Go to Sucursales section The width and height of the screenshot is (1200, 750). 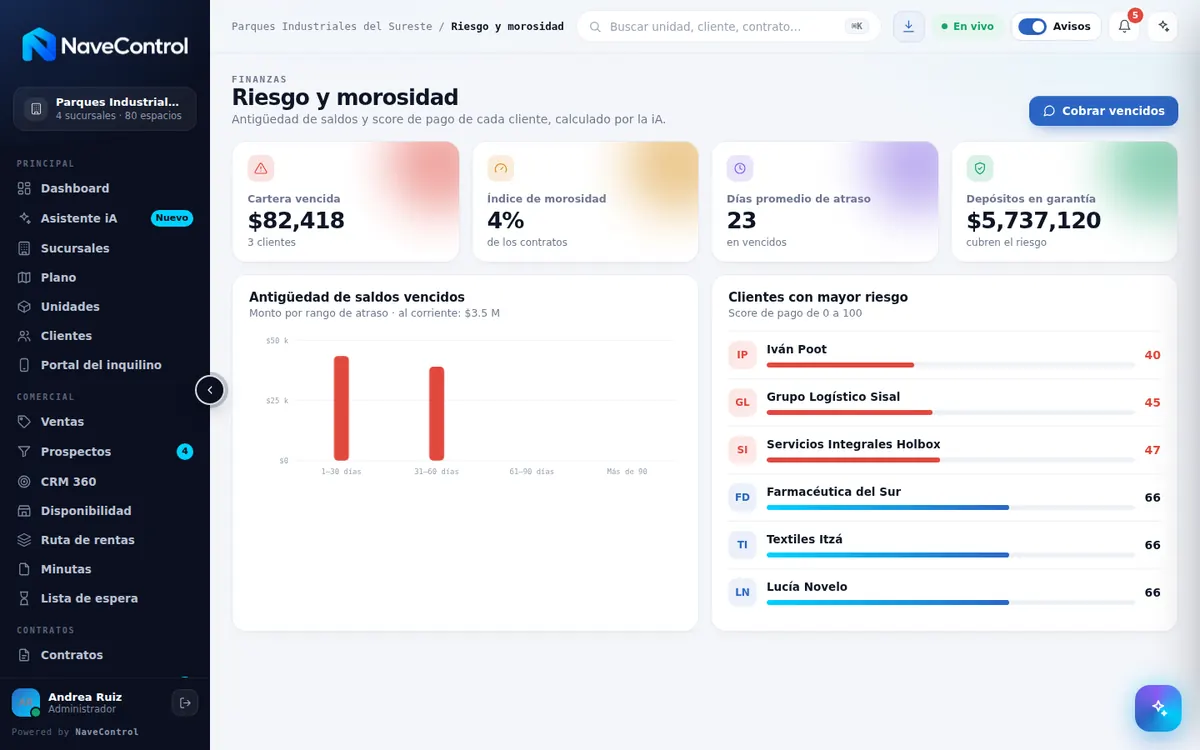click(x=105, y=248)
